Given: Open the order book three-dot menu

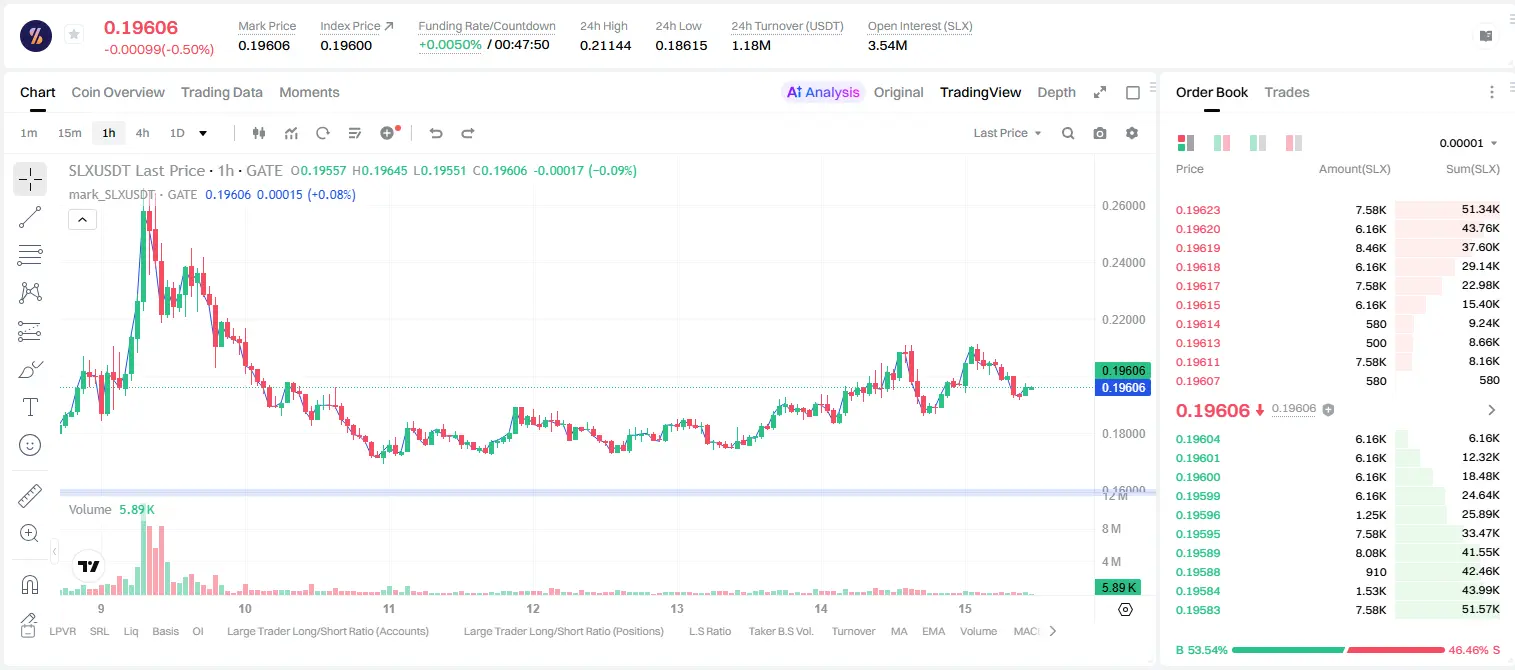Looking at the screenshot, I should (x=1492, y=92).
